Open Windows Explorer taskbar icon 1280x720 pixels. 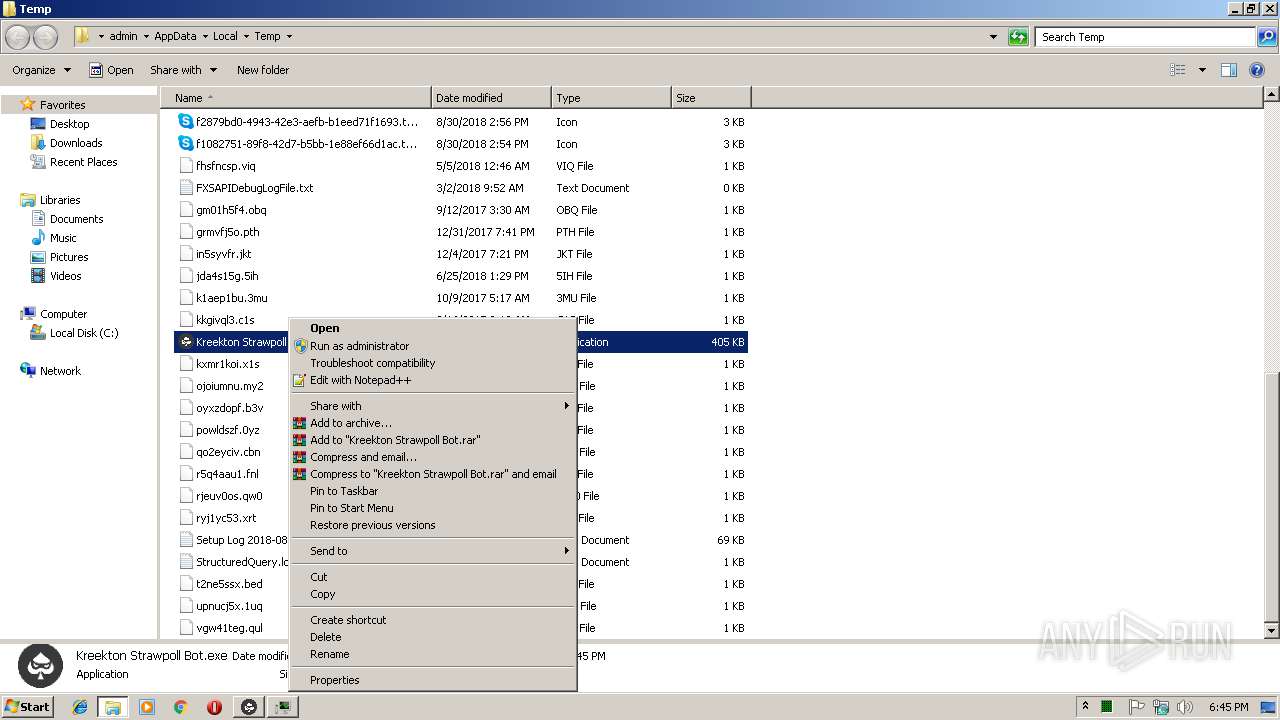113,707
